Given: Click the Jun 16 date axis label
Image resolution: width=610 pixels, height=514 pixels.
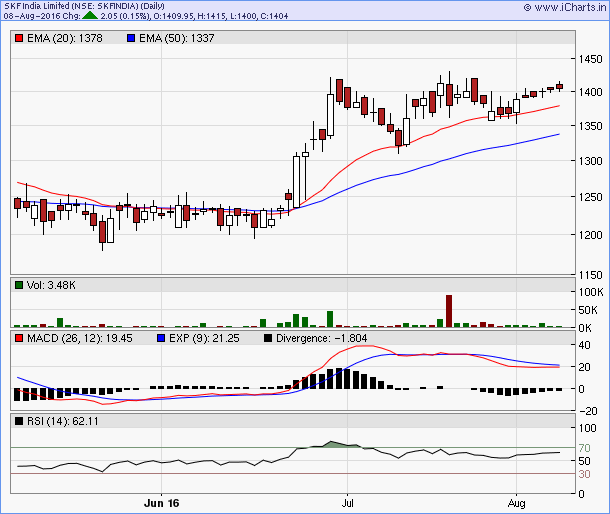Looking at the screenshot, I should (161, 503).
